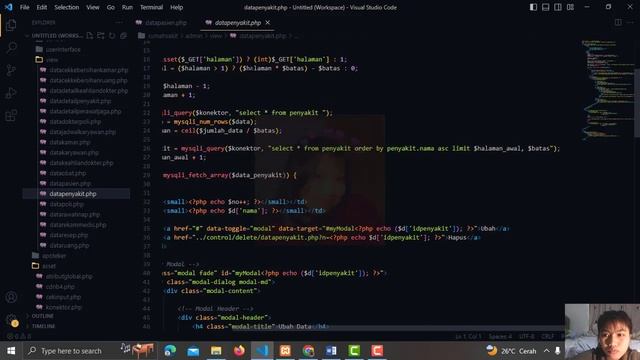Open the Manage gear icon
Image resolution: width=640 pixels, height=360 pixels.
click(11, 320)
